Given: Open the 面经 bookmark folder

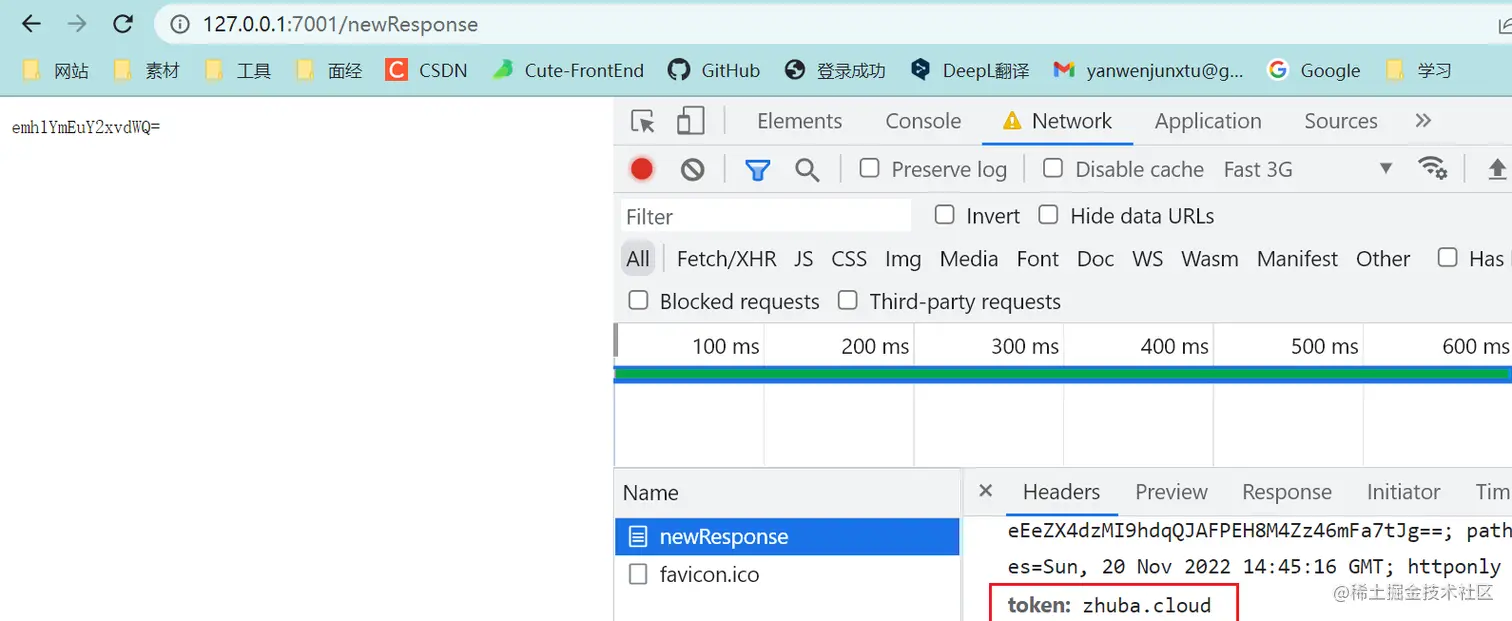Looking at the screenshot, I should pos(330,70).
